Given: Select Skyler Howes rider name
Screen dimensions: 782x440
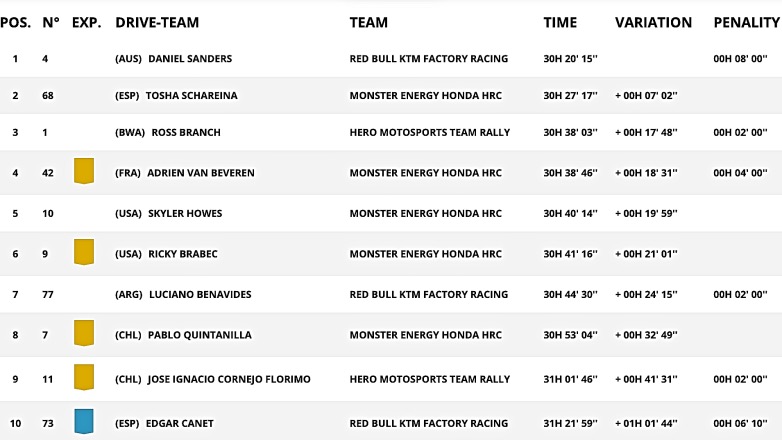Looking at the screenshot, I should point(185,213).
